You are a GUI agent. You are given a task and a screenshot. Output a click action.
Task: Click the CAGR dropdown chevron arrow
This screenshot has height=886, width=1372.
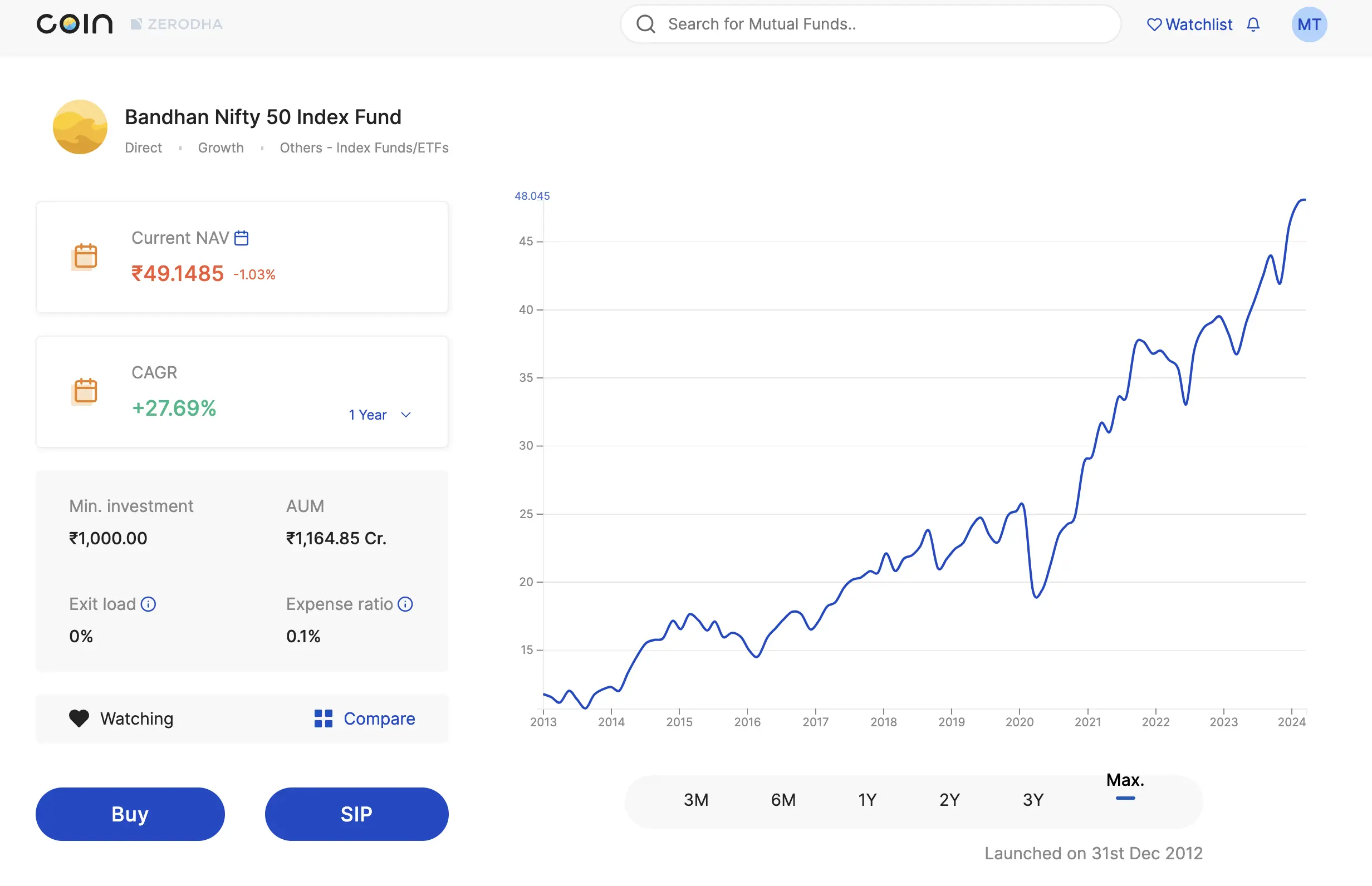[406, 415]
